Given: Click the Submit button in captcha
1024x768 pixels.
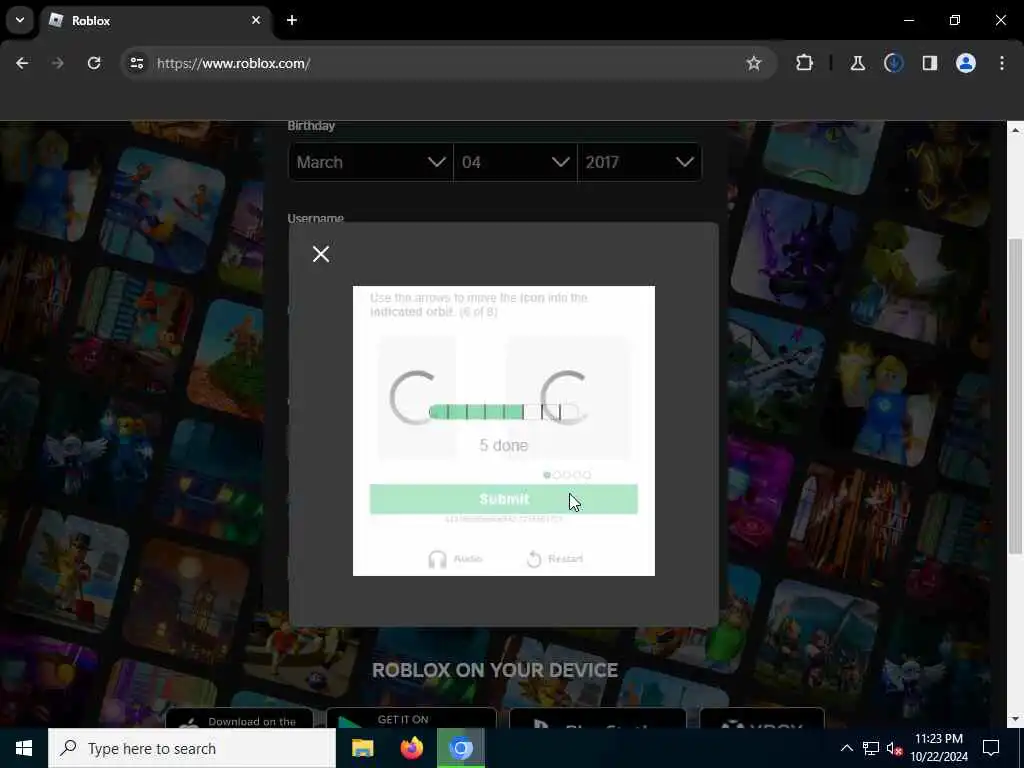Looking at the screenshot, I should (x=504, y=499).
